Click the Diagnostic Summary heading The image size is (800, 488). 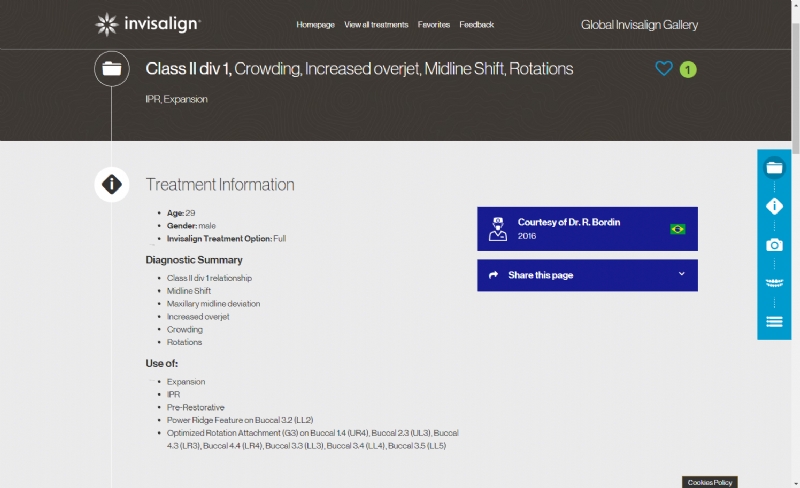point(194,260)
